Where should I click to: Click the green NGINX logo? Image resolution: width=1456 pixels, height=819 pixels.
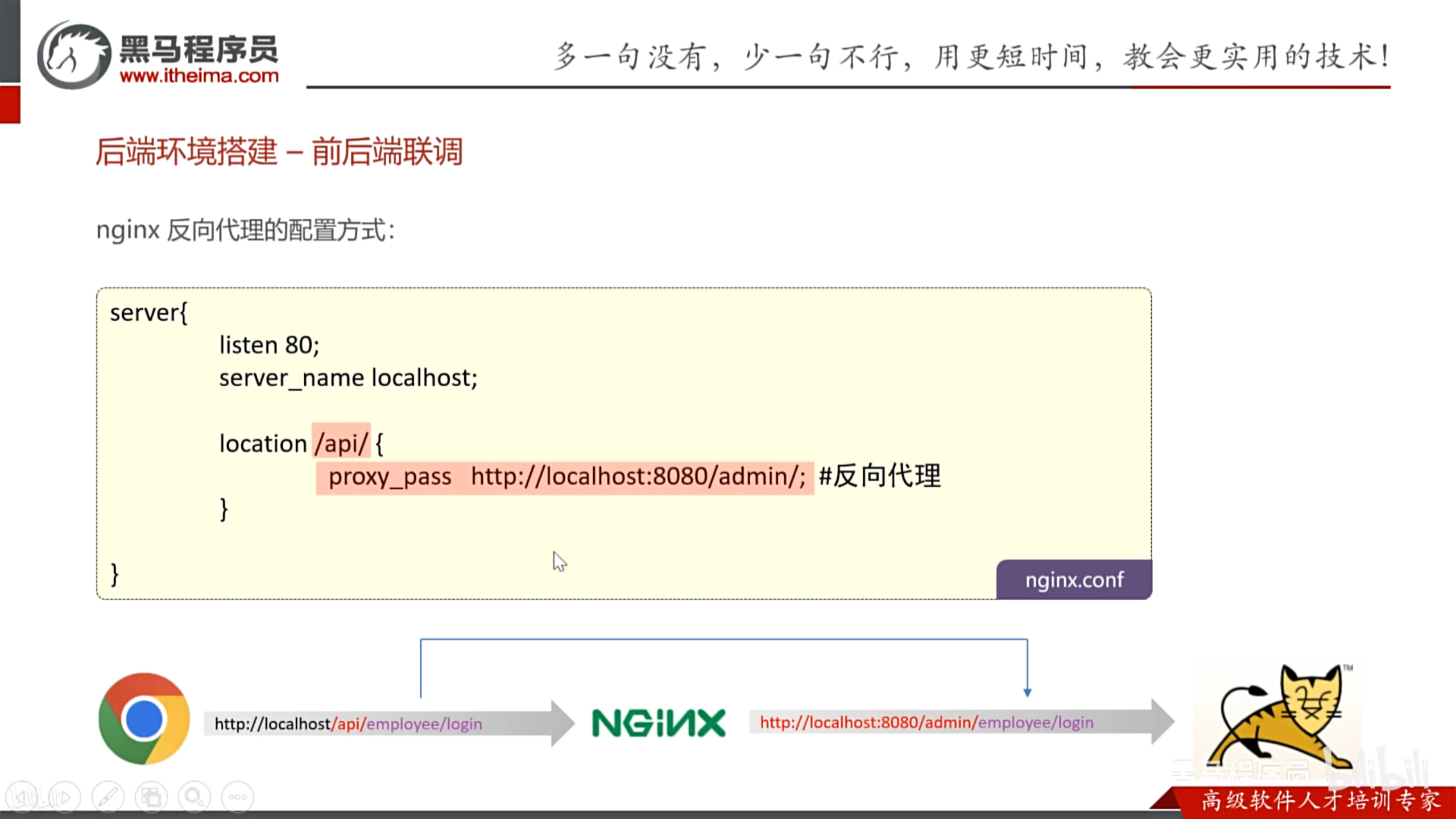[658, 723]
